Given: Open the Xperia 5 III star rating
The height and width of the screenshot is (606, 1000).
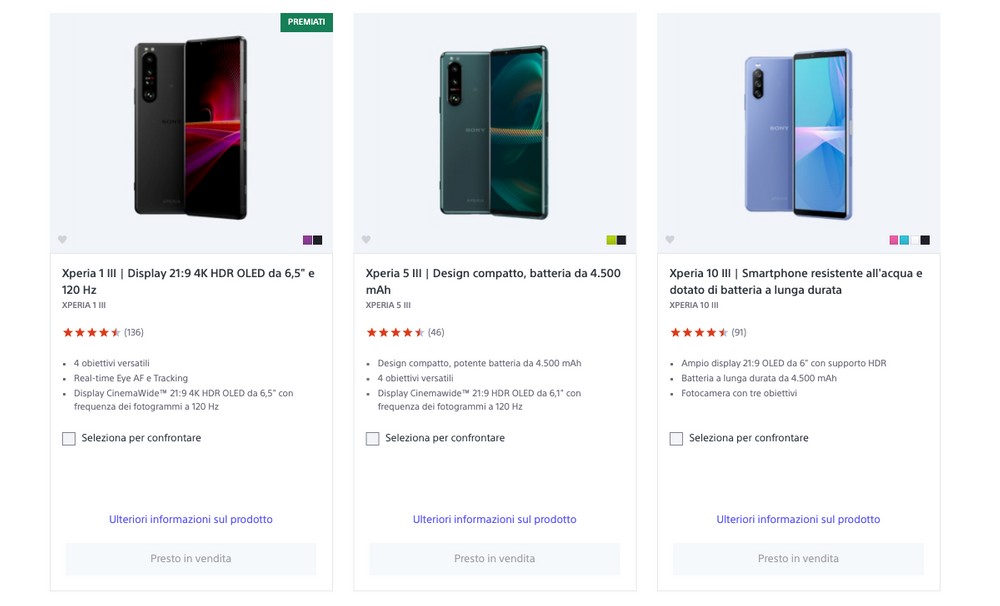Looking at the screenshot, I should tap(405, 332).
